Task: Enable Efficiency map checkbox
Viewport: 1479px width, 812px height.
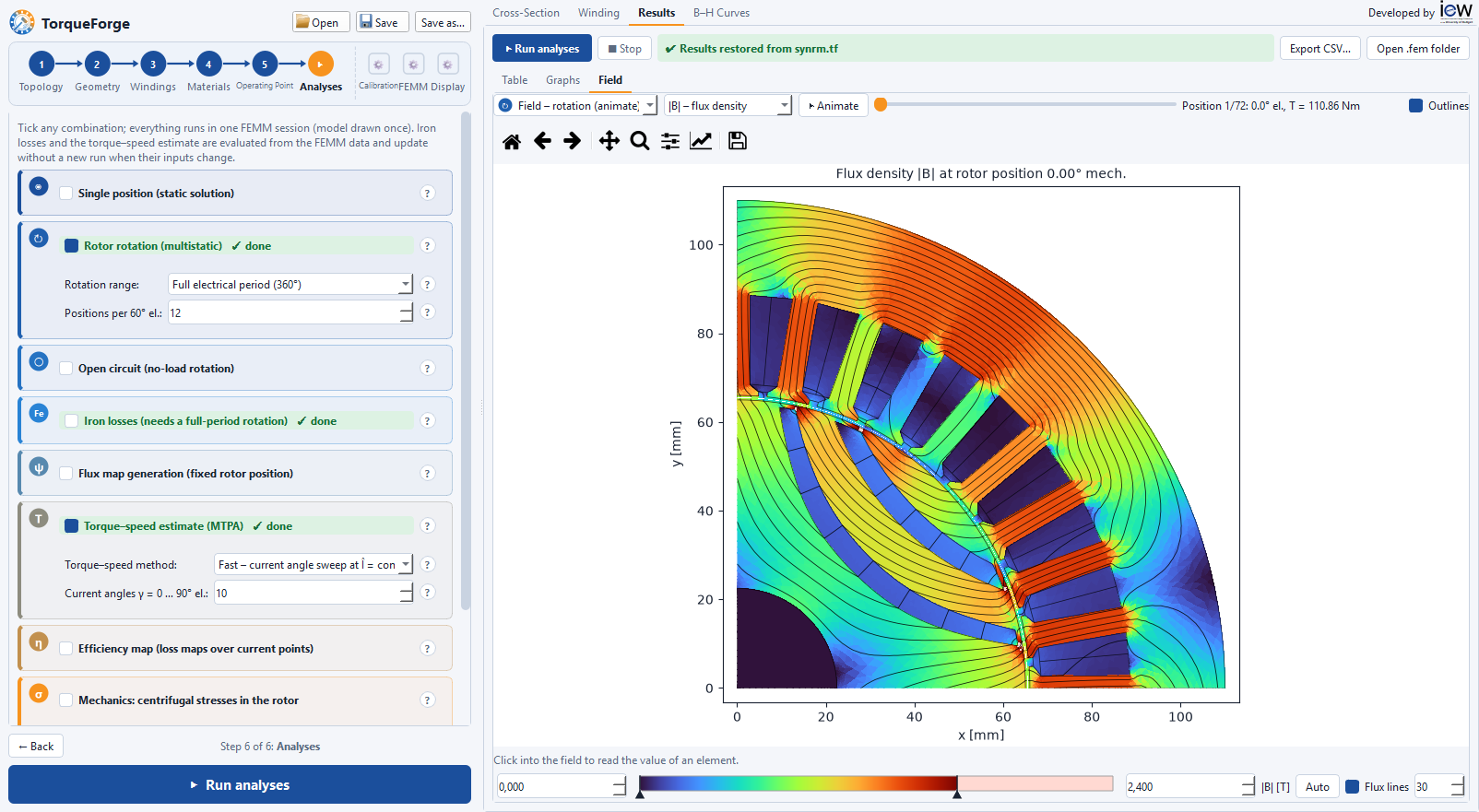Action: (x=66, y=649)
